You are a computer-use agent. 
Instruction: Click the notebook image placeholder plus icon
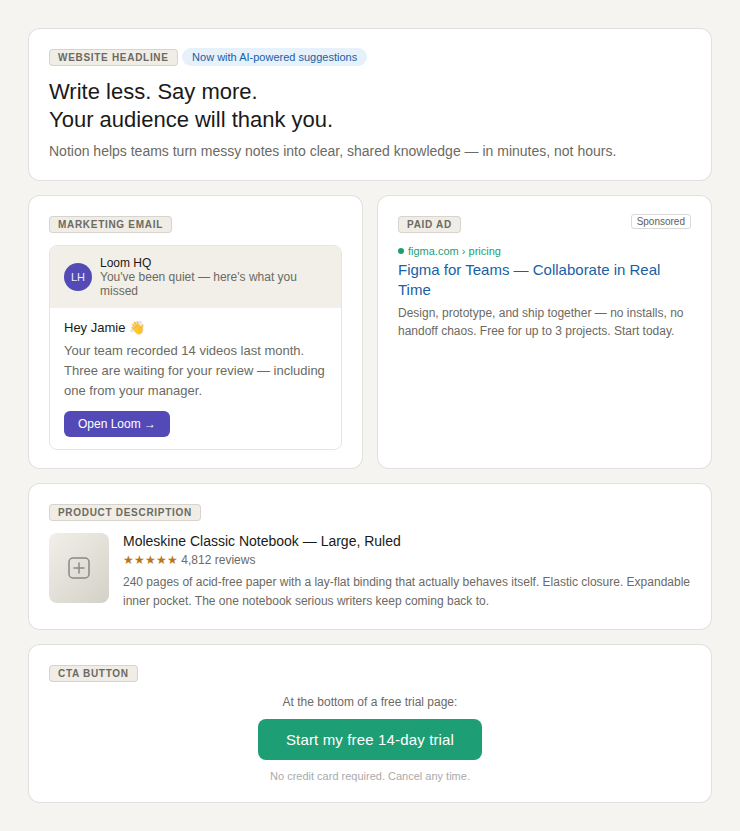[x=79, y=568]
